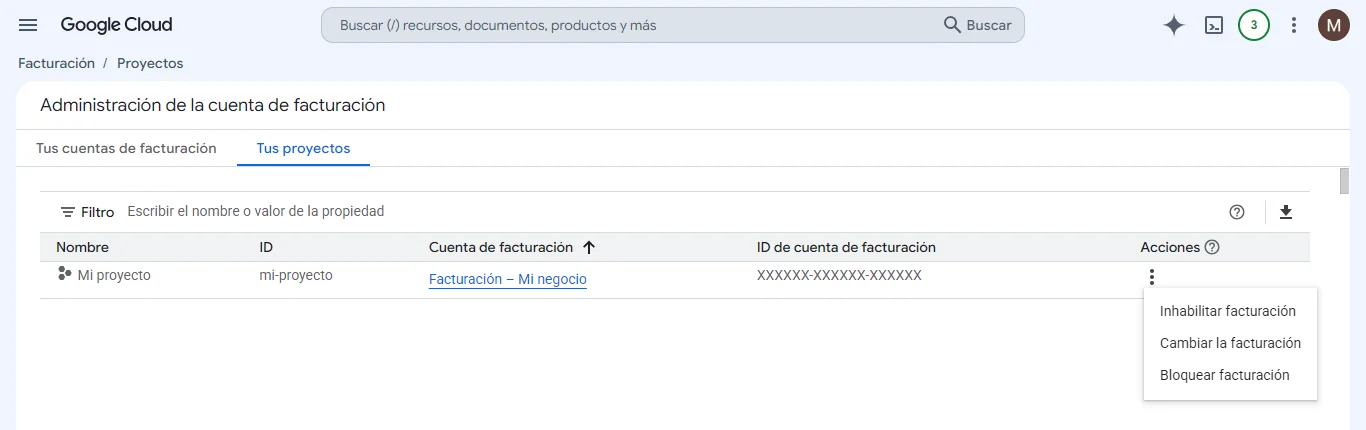Open Facturación – Mi negocio link
This screenshot has height=430, width=1366.
[x=508, y=280]
